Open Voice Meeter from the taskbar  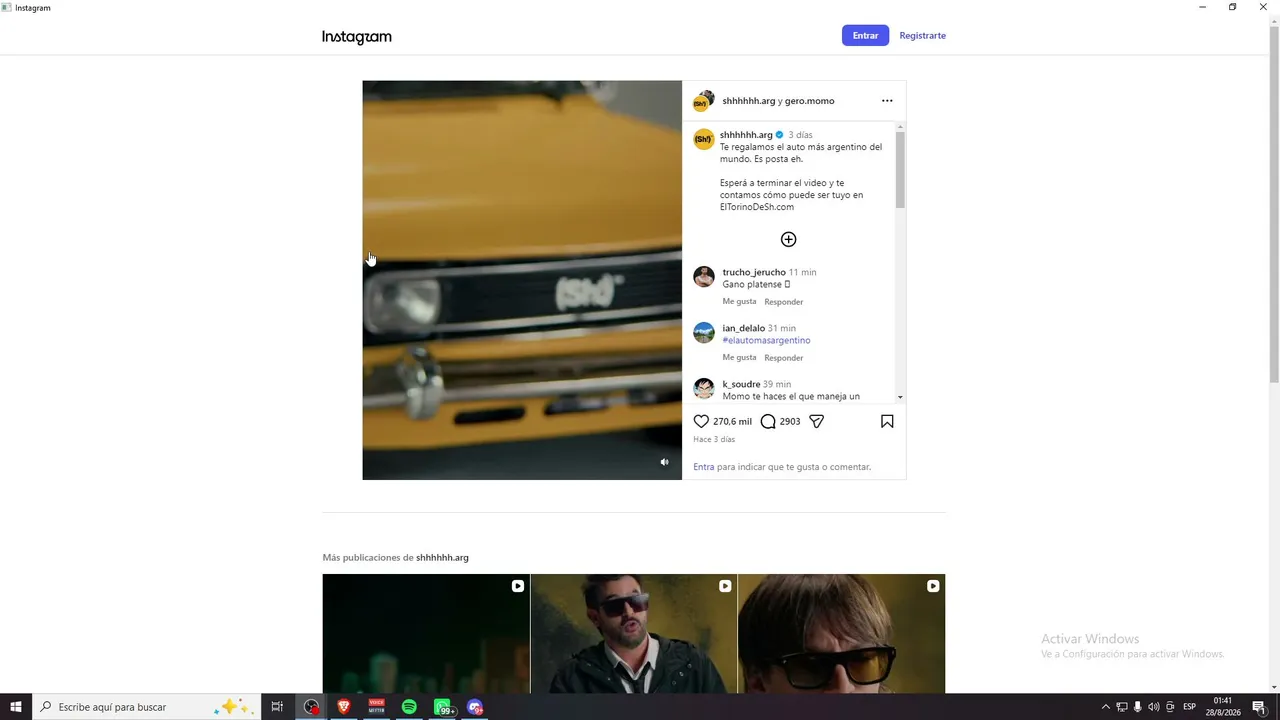(377, 707)
